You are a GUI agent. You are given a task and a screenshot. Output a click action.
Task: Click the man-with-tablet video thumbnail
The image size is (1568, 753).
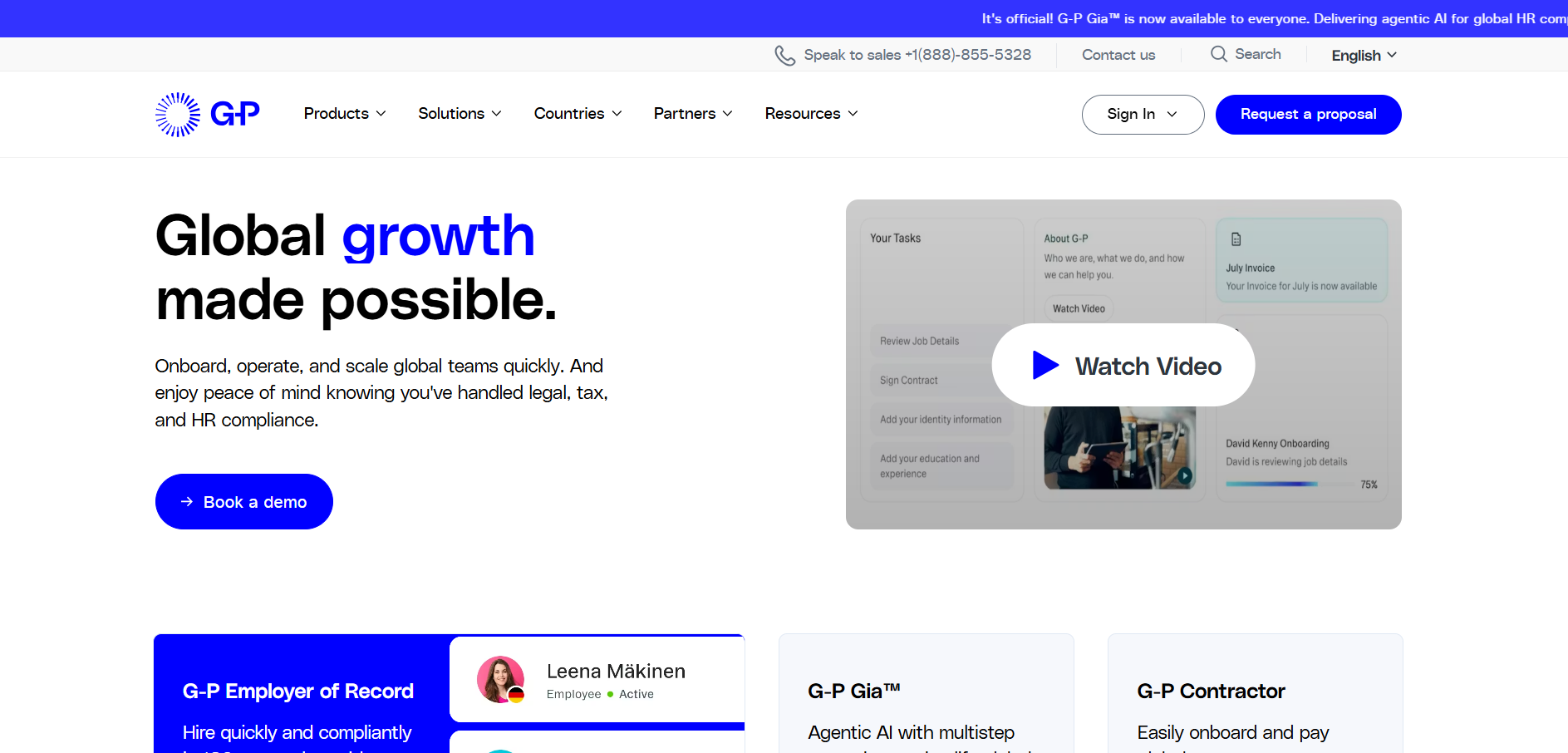click(x=1119, y=447)
